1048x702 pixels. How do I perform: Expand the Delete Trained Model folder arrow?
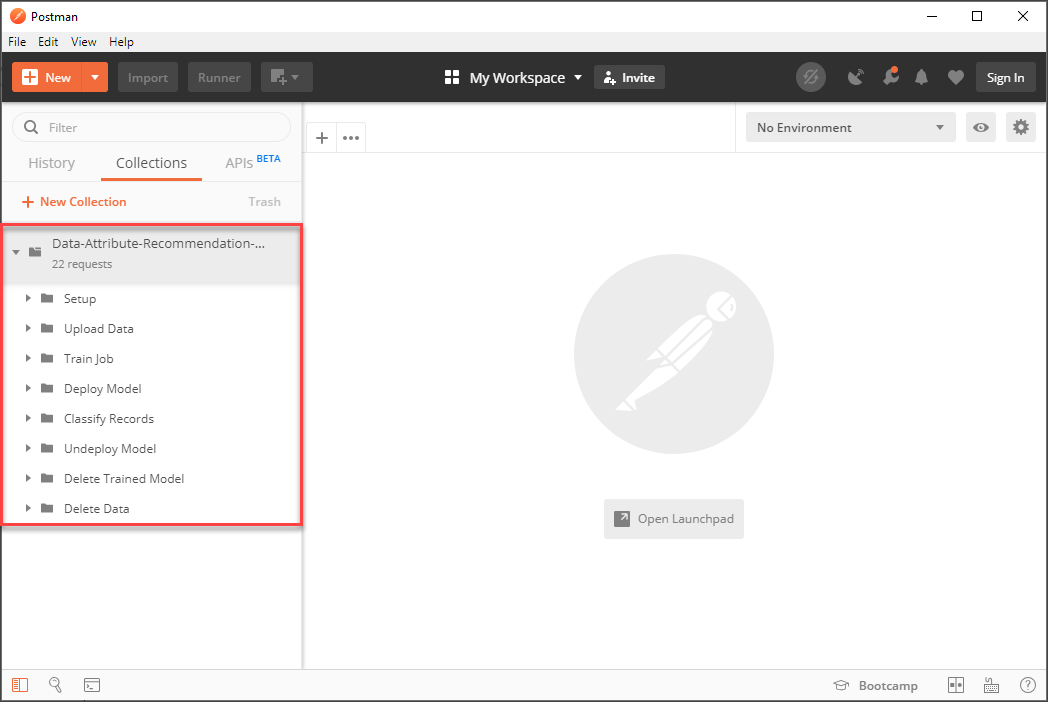[x=28, y=479]
